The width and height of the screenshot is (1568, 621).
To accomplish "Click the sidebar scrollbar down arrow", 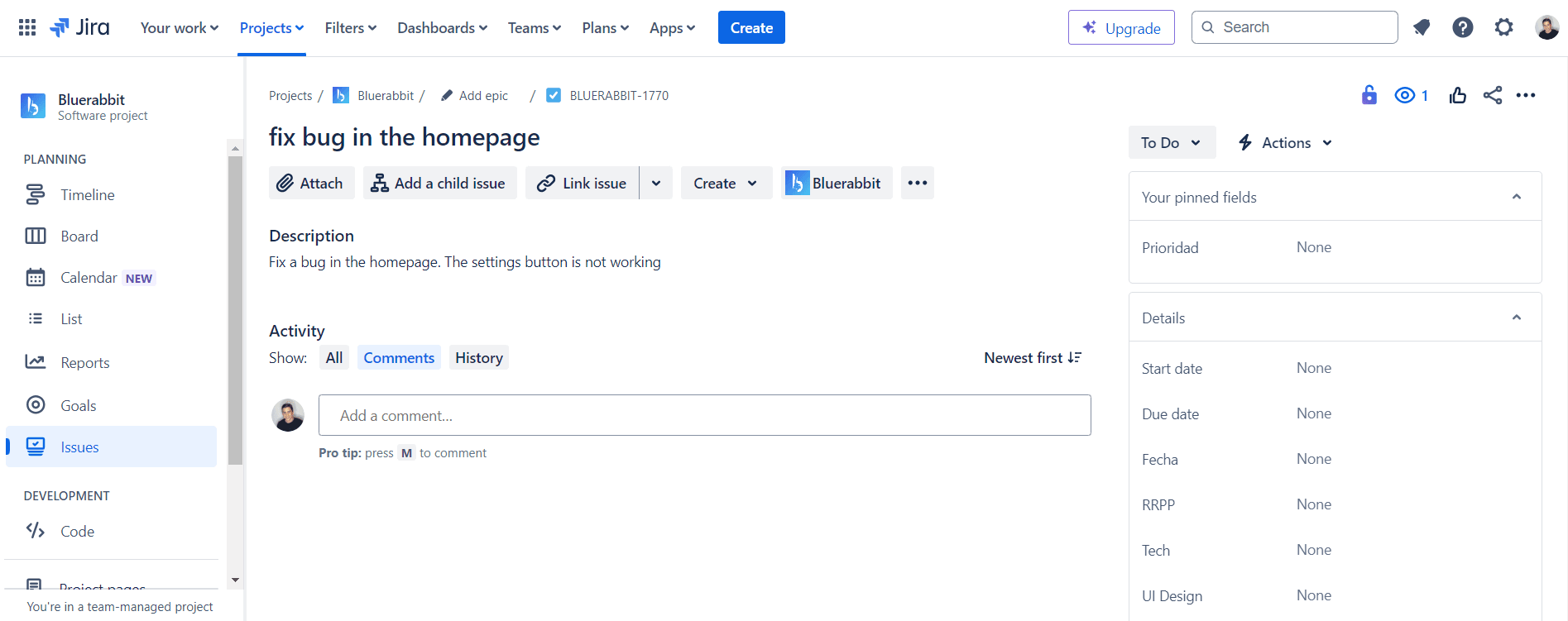I will click(x=235, y=580).
